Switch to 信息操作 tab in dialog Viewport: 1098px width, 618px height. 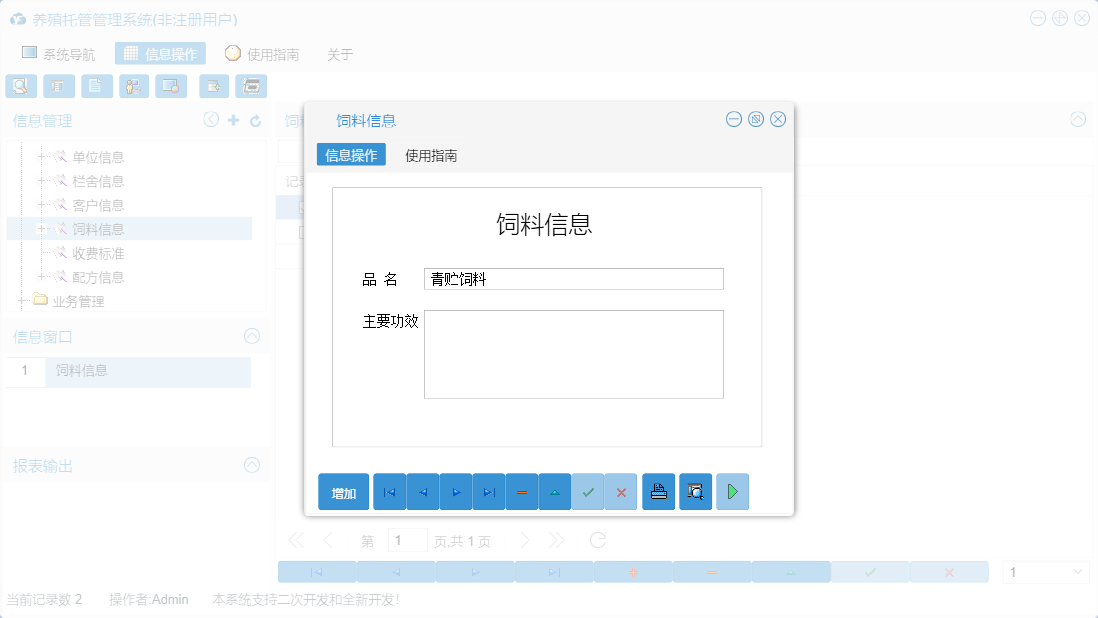pos(351,155)
